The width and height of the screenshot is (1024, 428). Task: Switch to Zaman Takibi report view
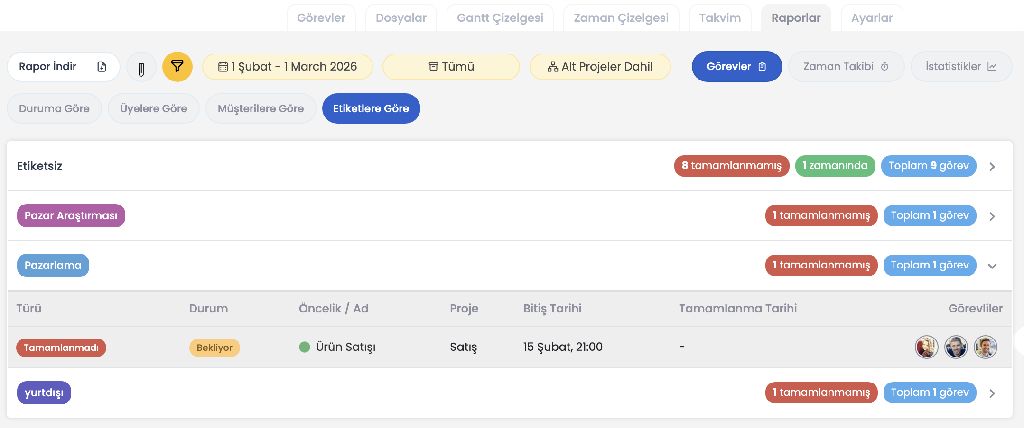coord(846,67)
